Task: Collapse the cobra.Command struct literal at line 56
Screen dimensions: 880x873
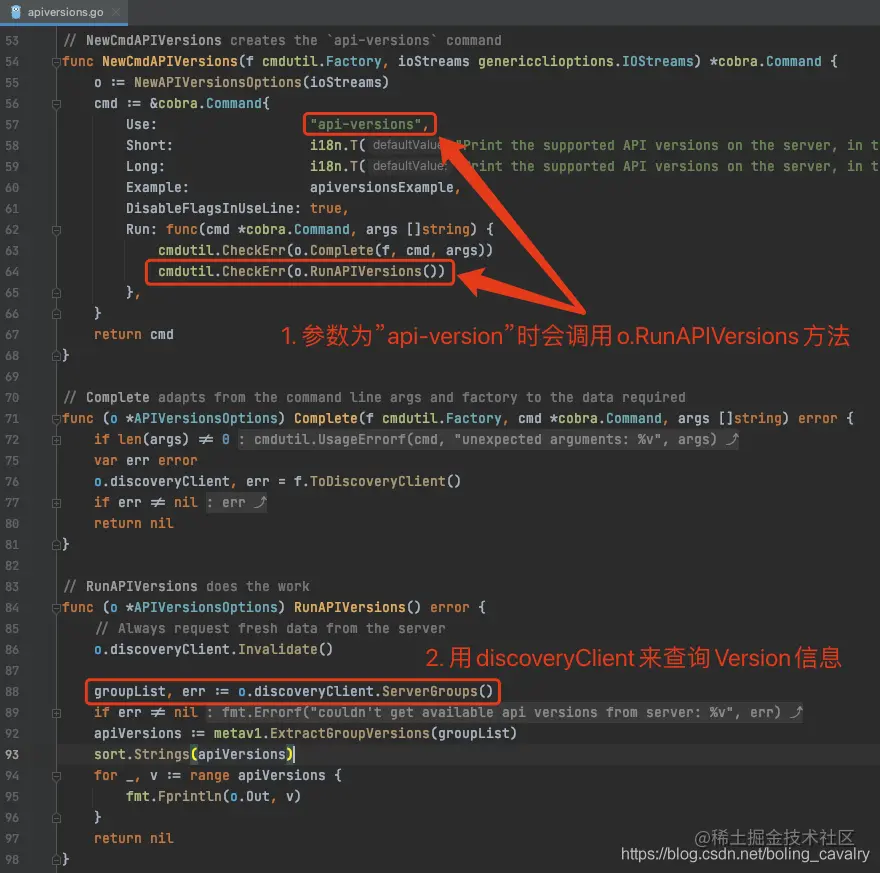Action: [x=56, y=104]
